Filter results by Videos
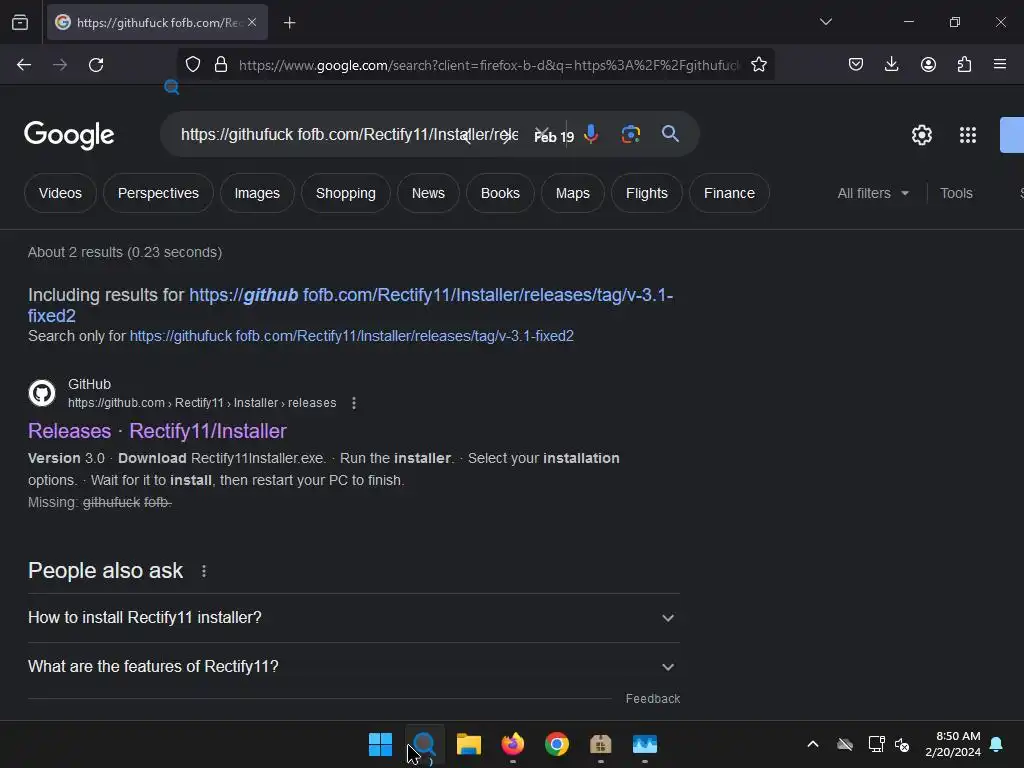The height and width of the screenshot is (768, 1024). 60,193
